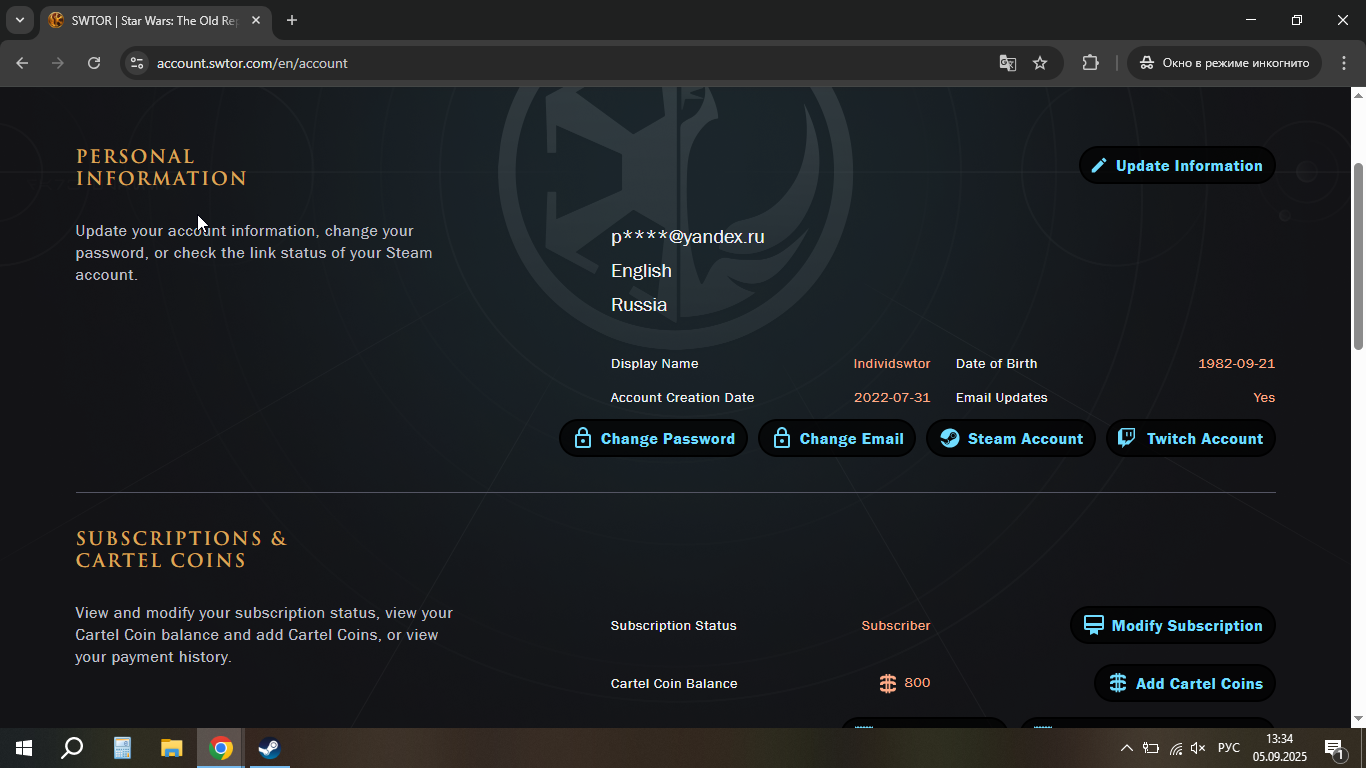Click the battery tray icon

(x=1151, y=748)
